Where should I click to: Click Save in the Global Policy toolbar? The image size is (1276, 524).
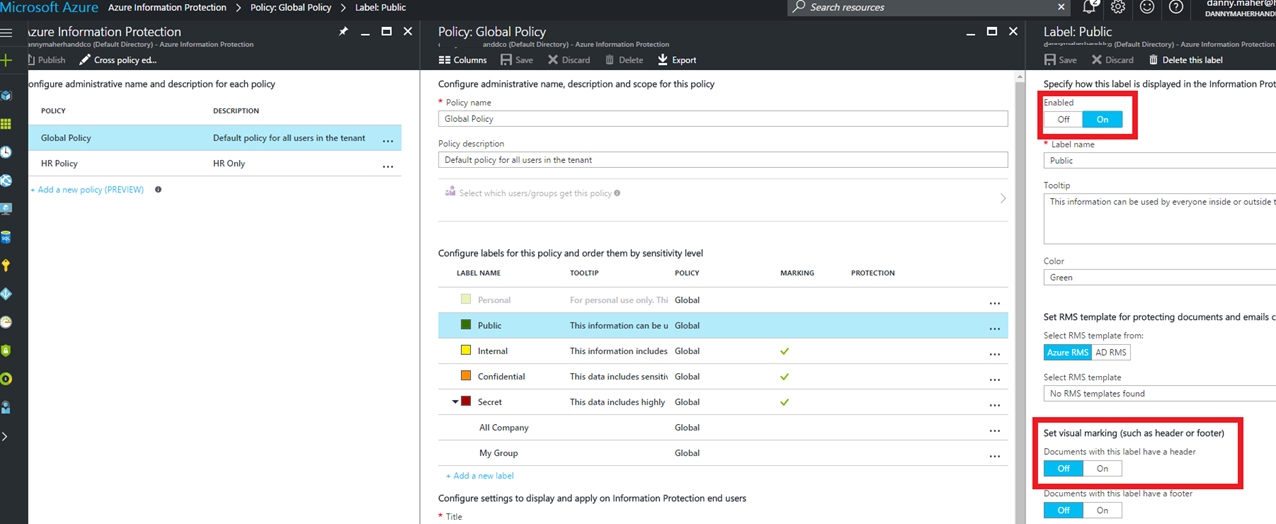click(517, 60)
